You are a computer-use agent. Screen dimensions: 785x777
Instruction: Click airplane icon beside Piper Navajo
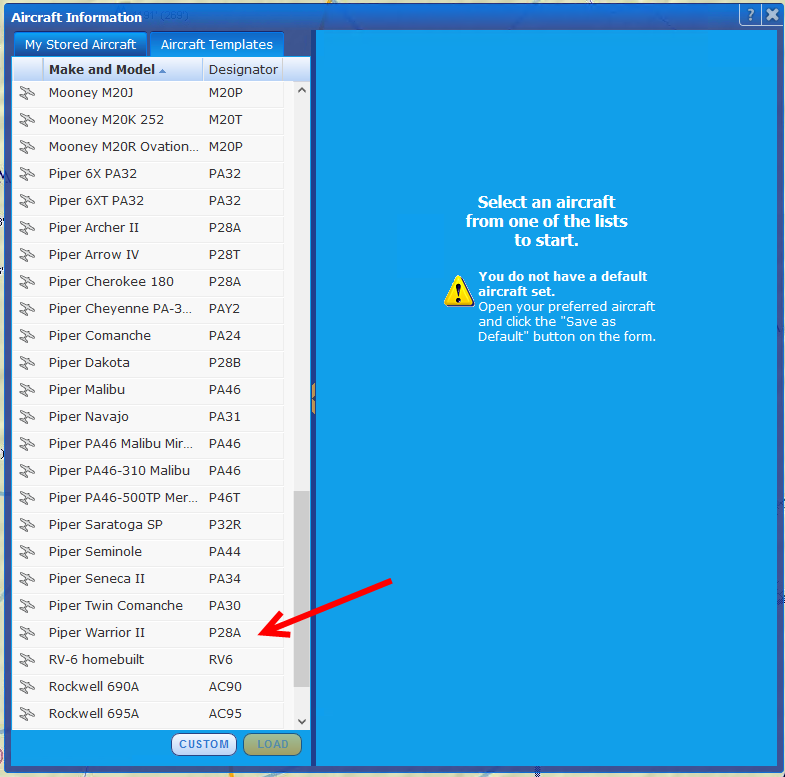click(27, 417)
